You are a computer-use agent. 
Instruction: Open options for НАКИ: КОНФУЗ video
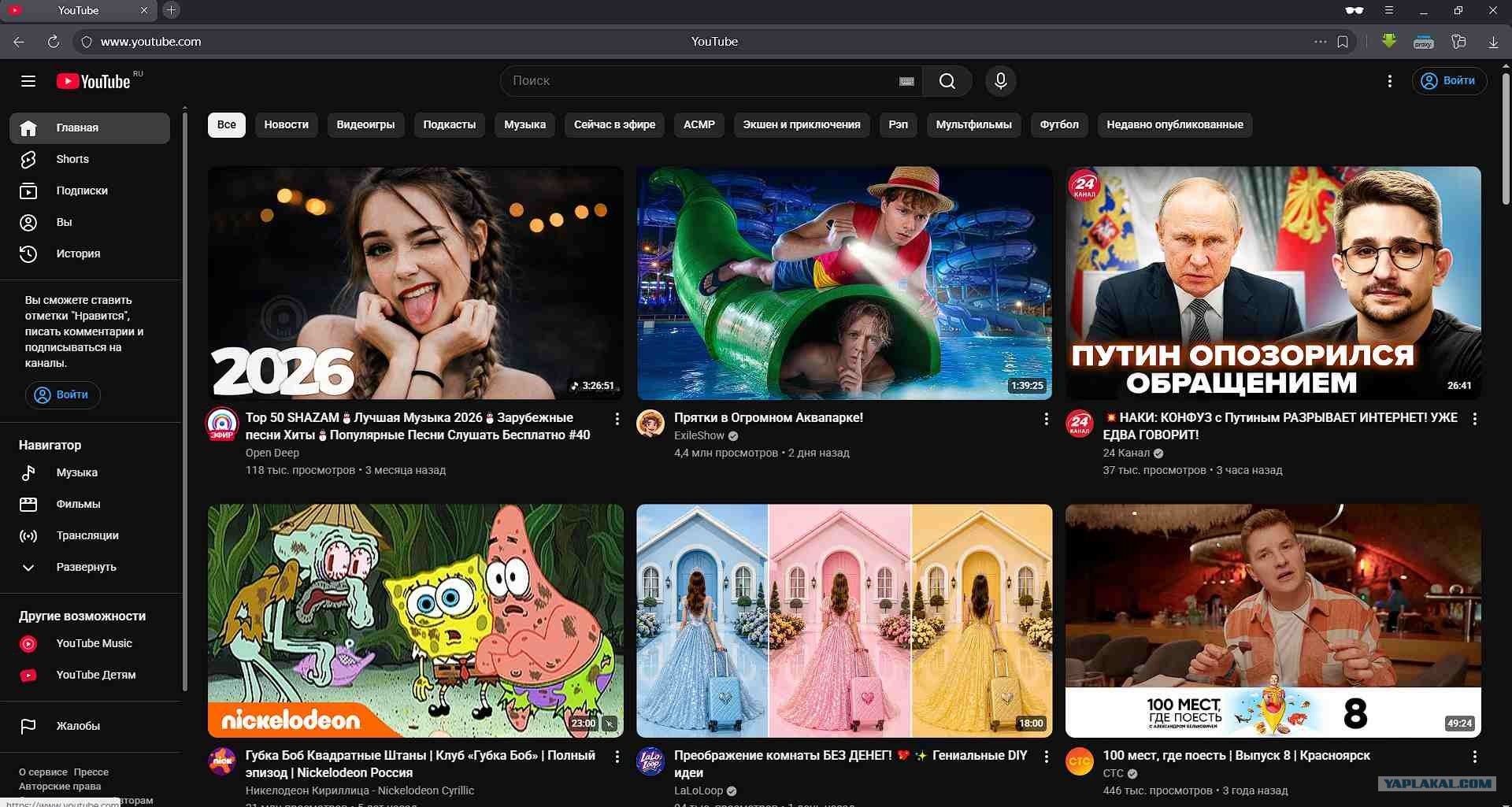coord(1475,419)
